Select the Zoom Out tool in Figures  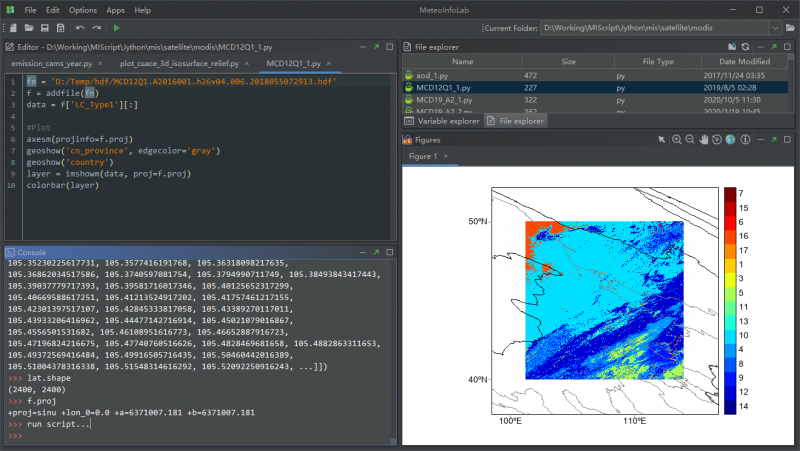coord(690,140)
